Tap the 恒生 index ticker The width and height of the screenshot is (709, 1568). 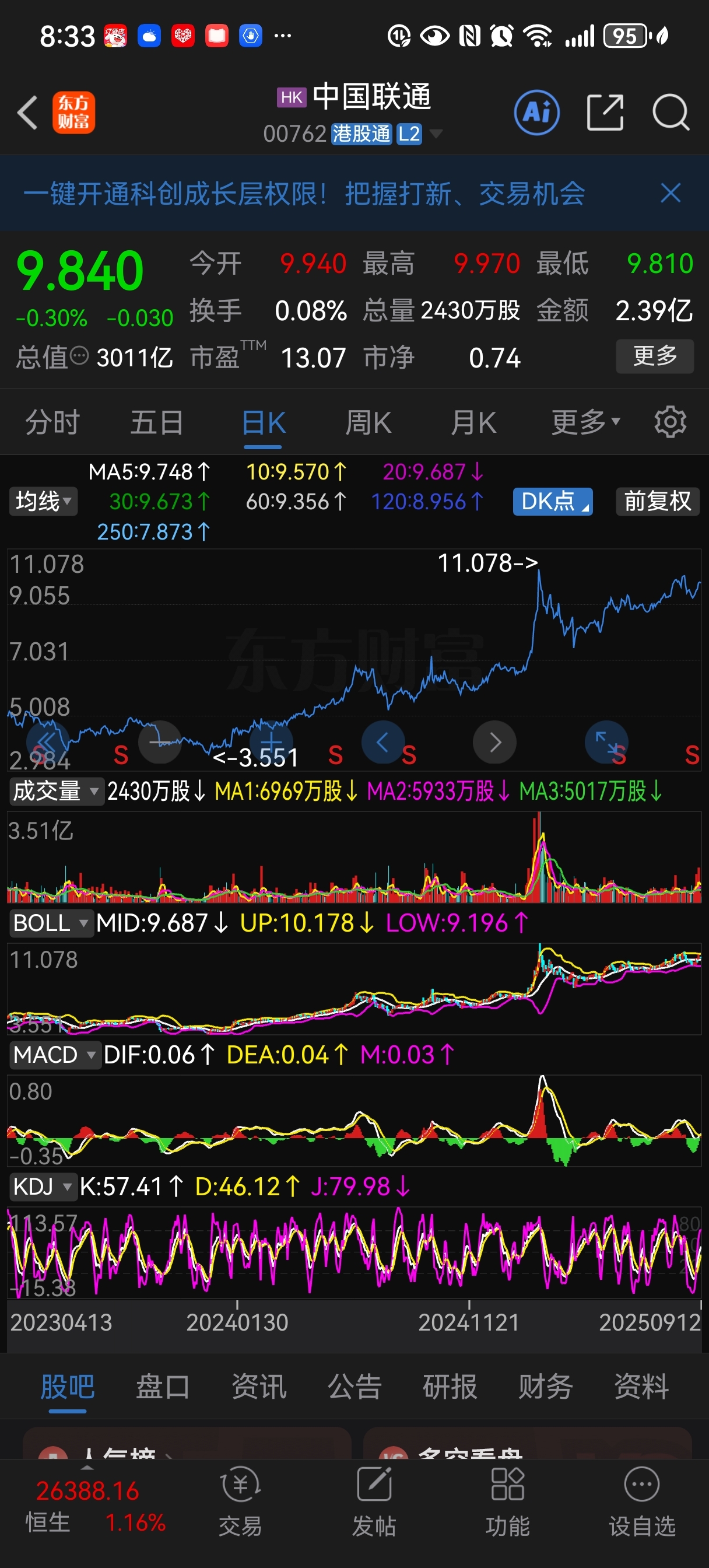point(95,1507)
